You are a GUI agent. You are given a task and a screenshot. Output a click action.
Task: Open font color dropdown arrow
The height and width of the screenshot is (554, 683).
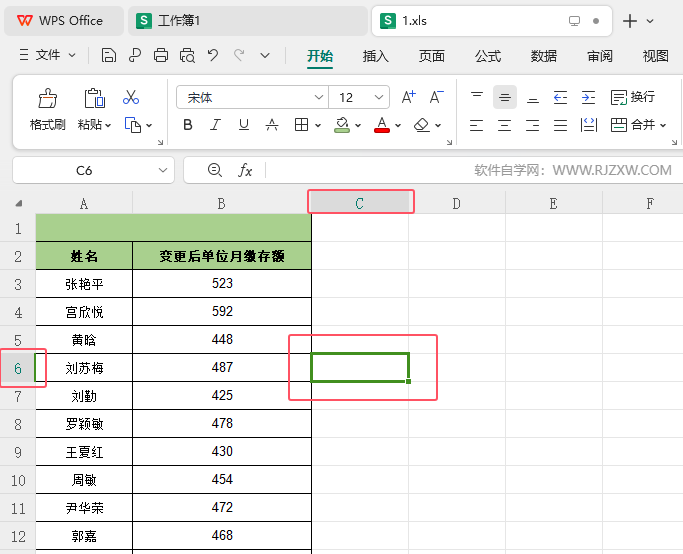click(398, 125)
